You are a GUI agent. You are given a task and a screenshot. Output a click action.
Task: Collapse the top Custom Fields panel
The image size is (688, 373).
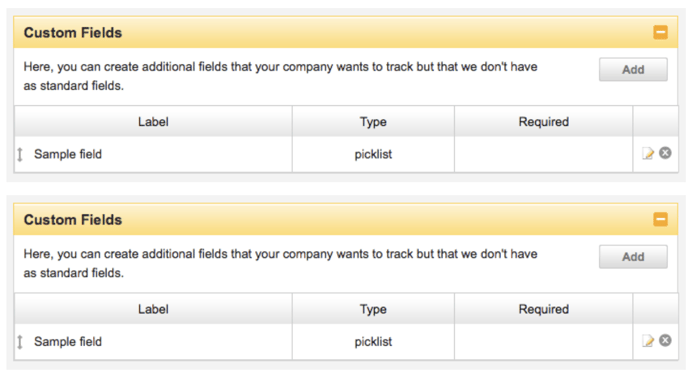click(x=660, y=32)
